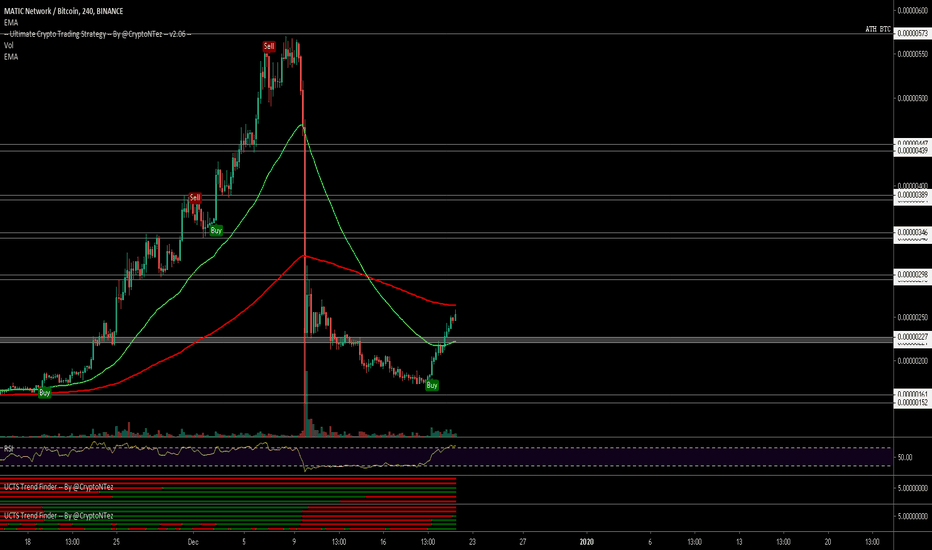Click the Buy marker at the post-crash low
This screenshot has height=550, width=932.
432,385
